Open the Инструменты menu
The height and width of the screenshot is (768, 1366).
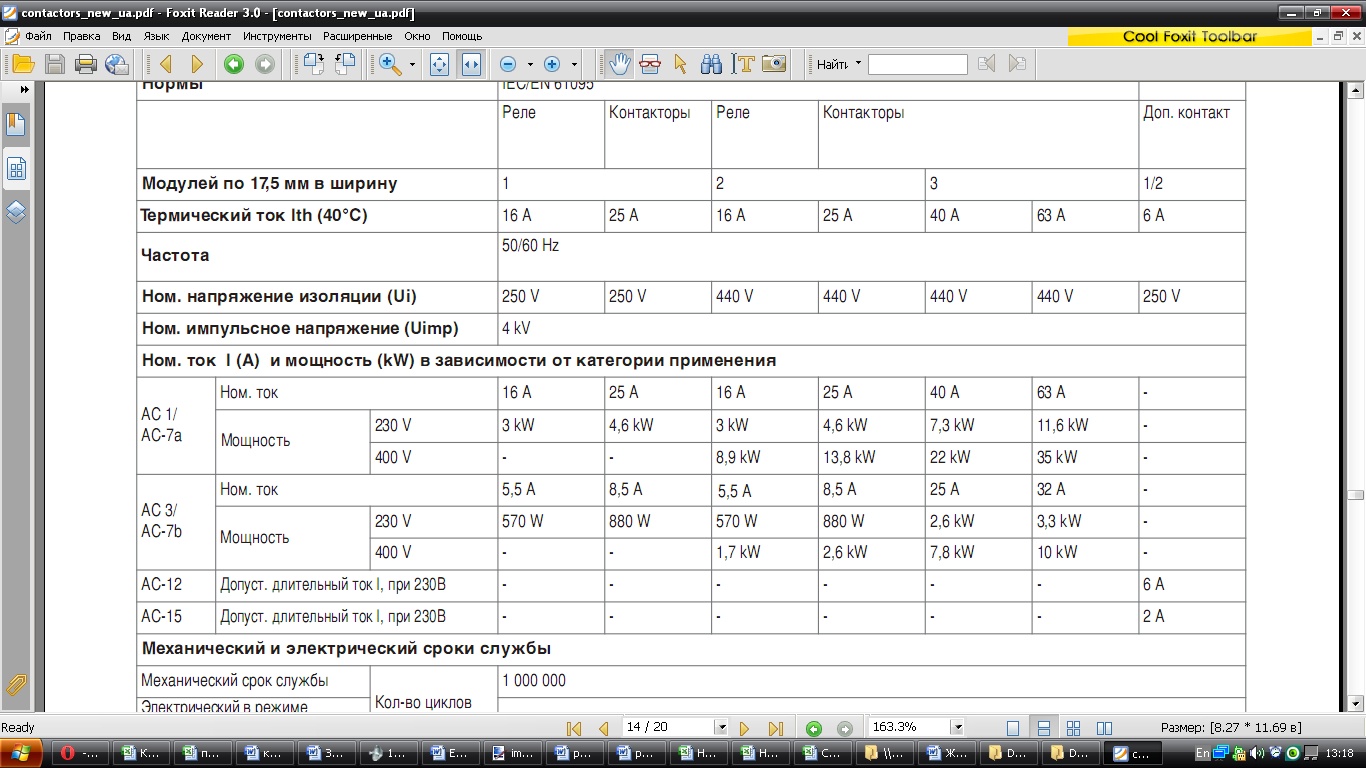(277, 36)
